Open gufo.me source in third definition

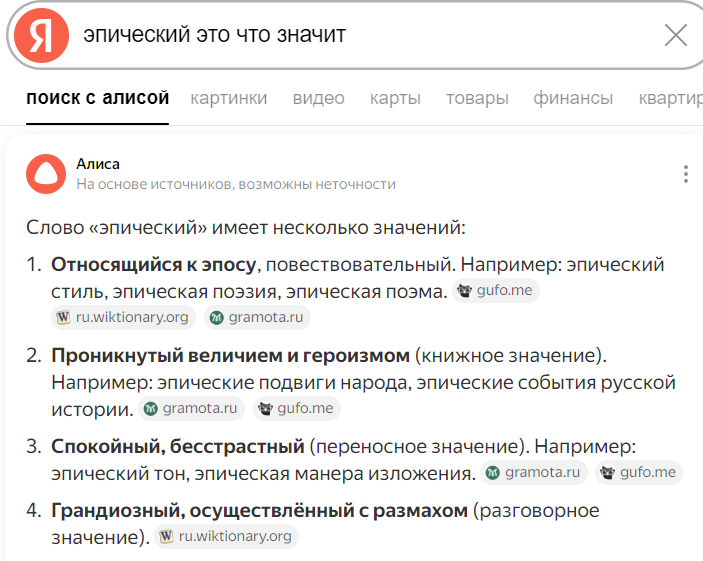click(638, 473)
